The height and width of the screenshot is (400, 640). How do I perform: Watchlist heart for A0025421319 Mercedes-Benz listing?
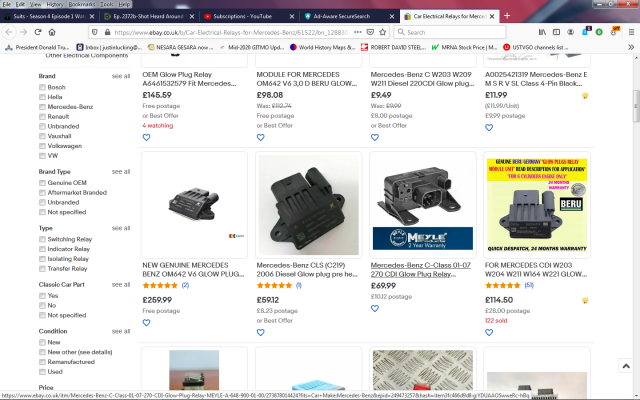click(489, 128)
